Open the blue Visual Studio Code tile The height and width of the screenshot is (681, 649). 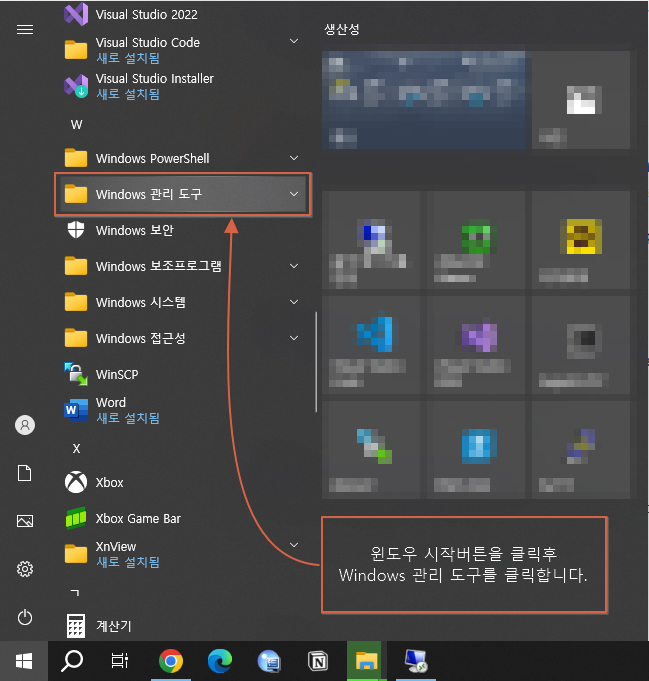click(371, 345)
